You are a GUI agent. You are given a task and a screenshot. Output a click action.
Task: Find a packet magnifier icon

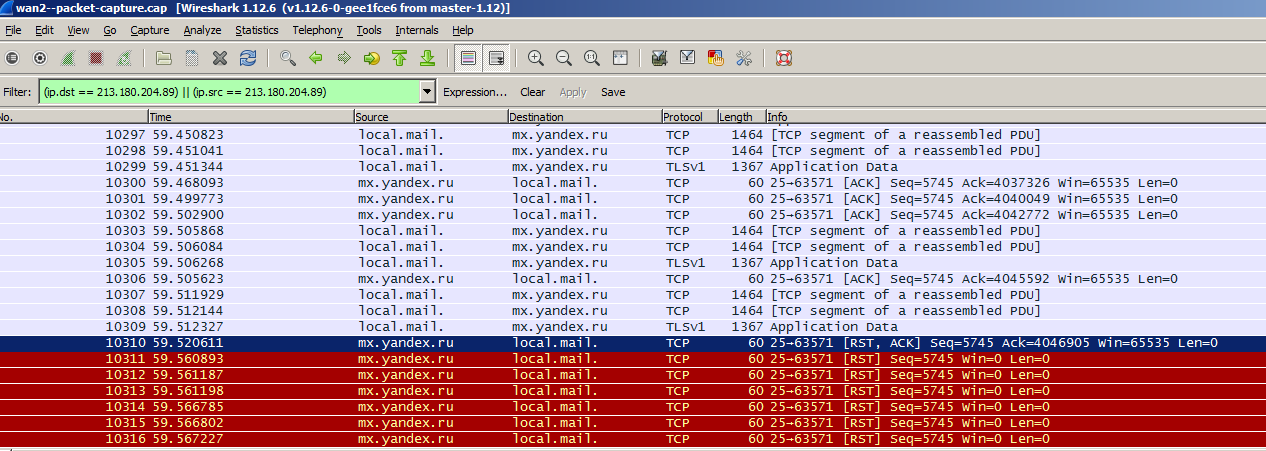[288, 58]
